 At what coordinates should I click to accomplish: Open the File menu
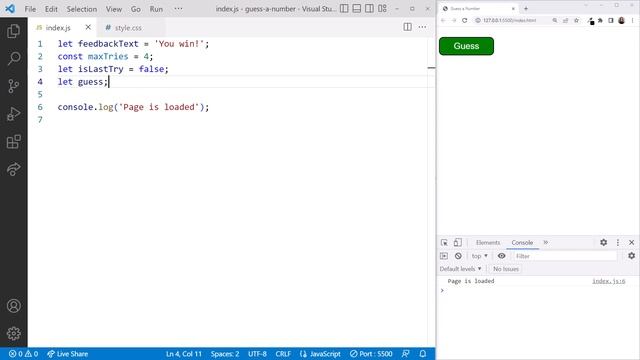point(30,9)
